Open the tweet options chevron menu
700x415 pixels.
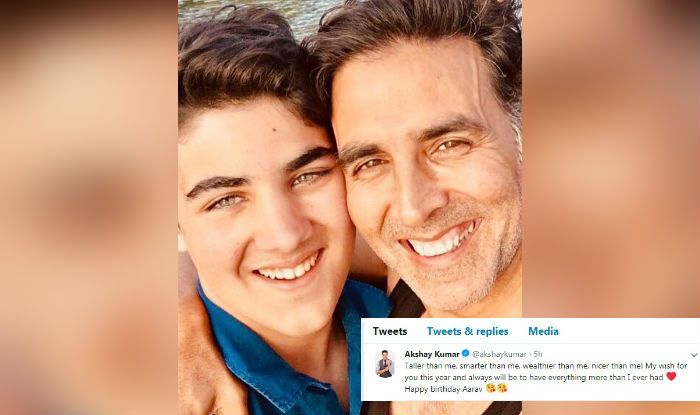(x=694, y=355)
